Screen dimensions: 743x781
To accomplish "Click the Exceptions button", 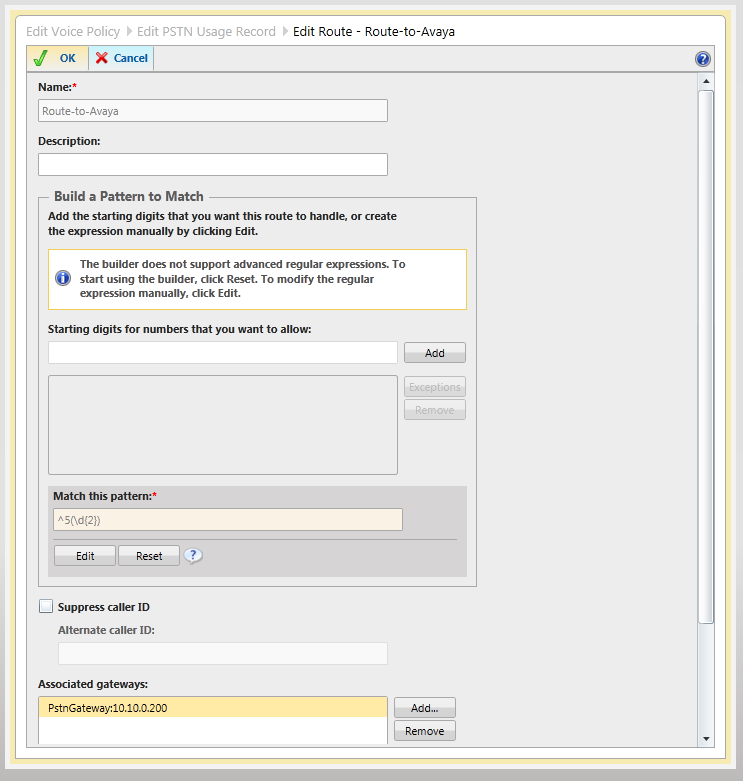I will click(x=435, y=387).
